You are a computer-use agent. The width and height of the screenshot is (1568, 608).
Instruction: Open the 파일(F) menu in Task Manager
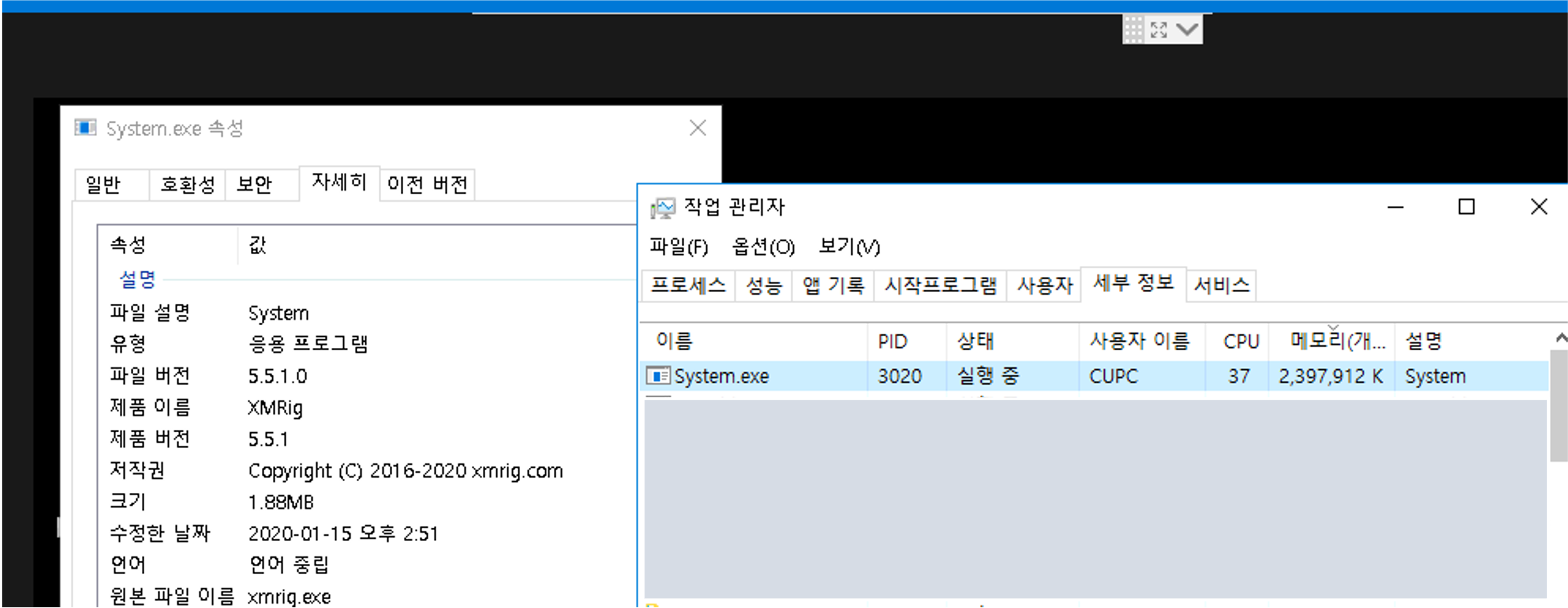tap(679, 247)
